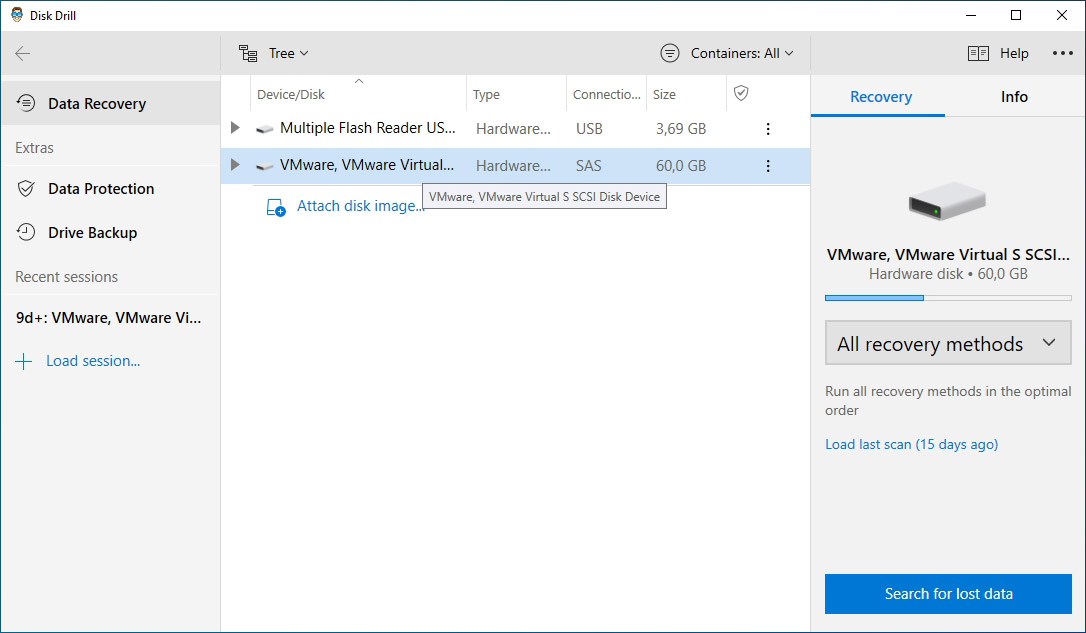Open the 9d+ VMware recent session
Screen dimensions: 1086x633
109,318
